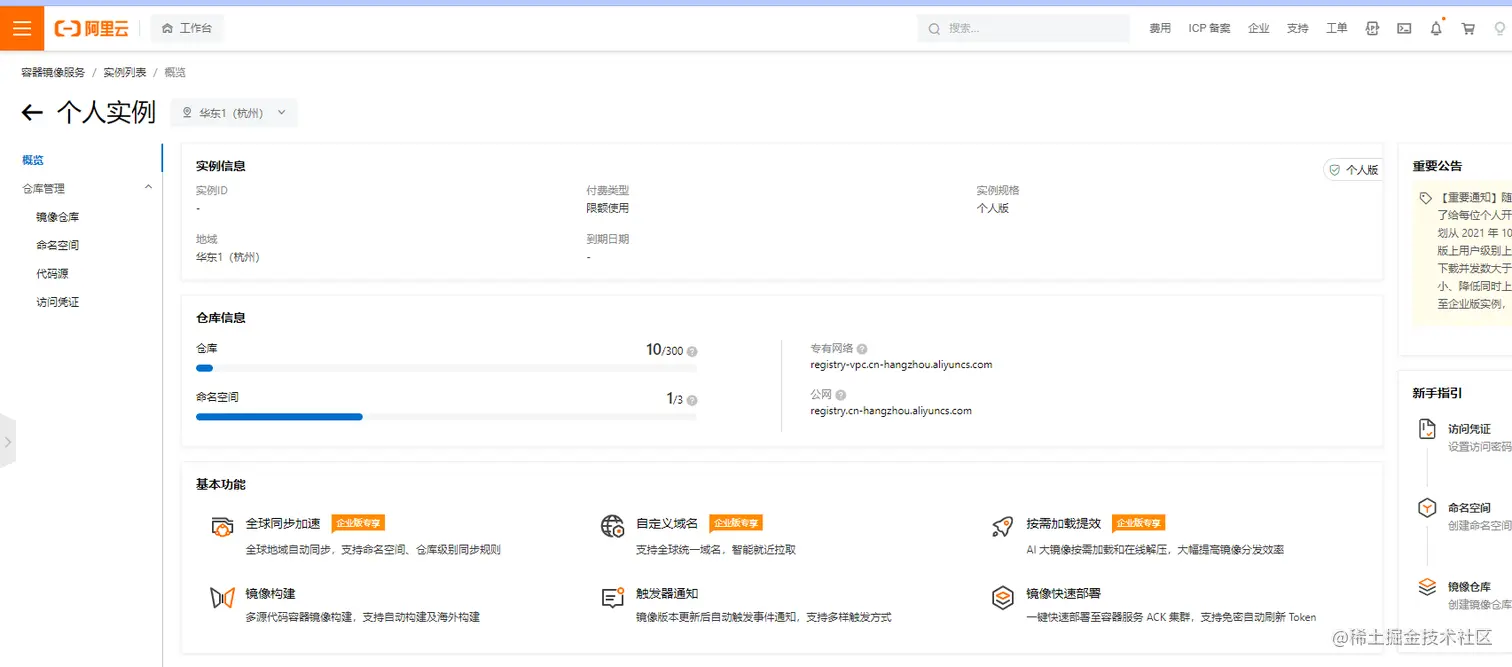Go to 实例列表 breadcrumb
This screenshot has width=1512, height=667.
click(125, 72)
